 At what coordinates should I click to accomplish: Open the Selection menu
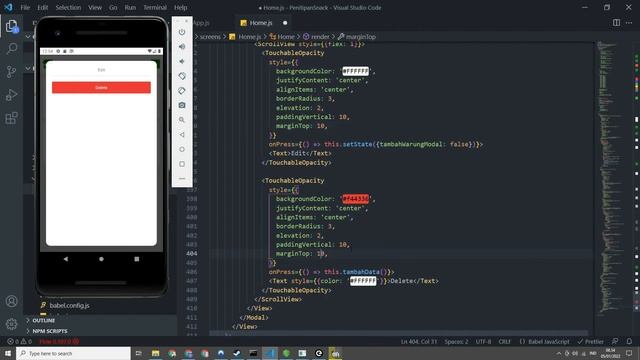tap(68, 7)
